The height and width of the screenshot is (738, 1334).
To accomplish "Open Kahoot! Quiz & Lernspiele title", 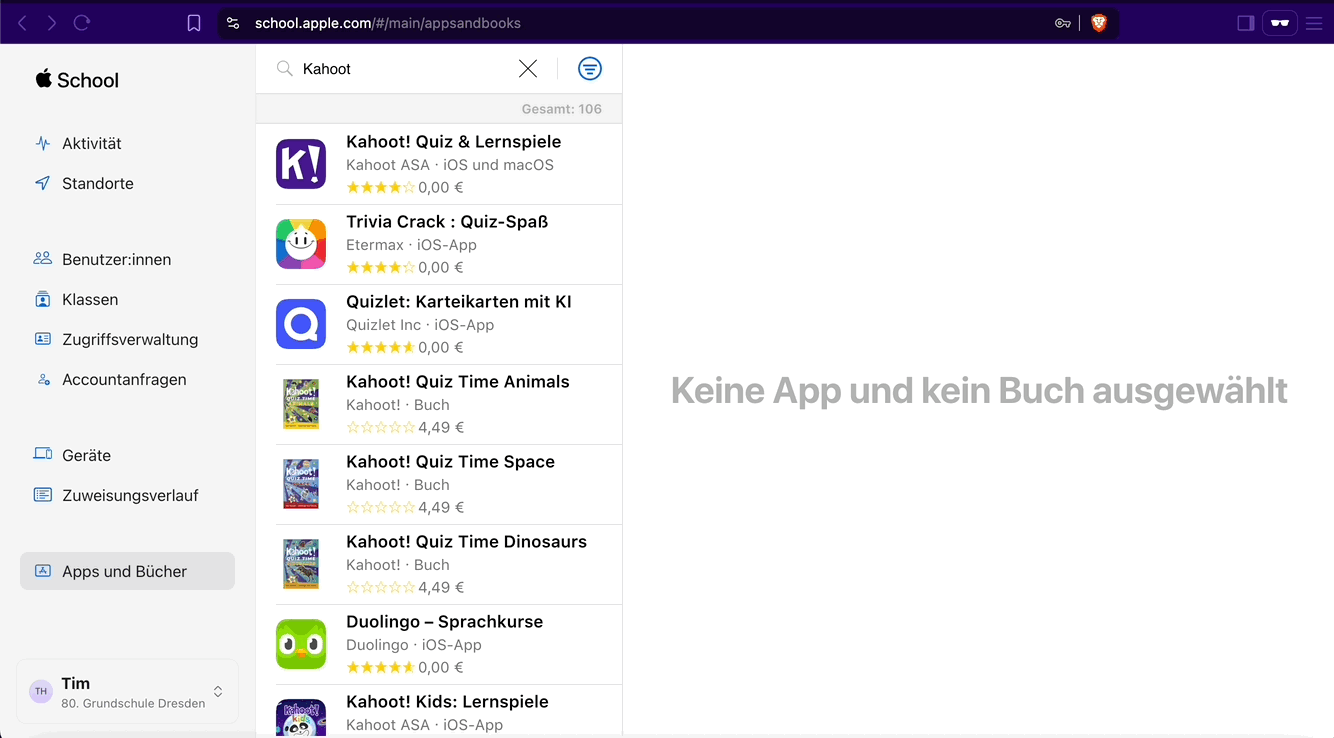I will 454,142.
